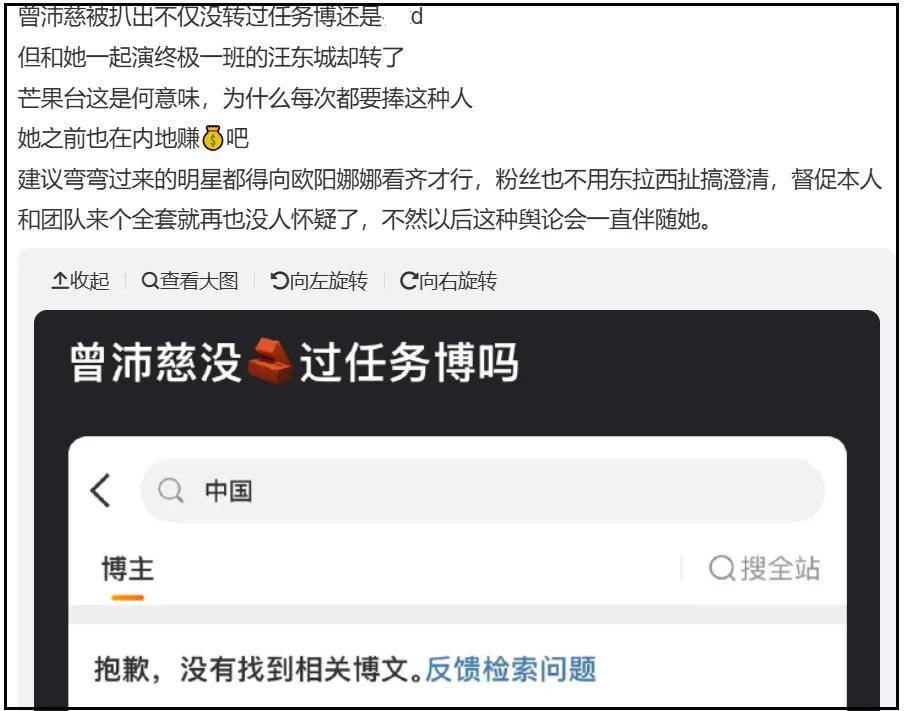
Task: Go back using the left chevron arrow
Action: (100, 491)
